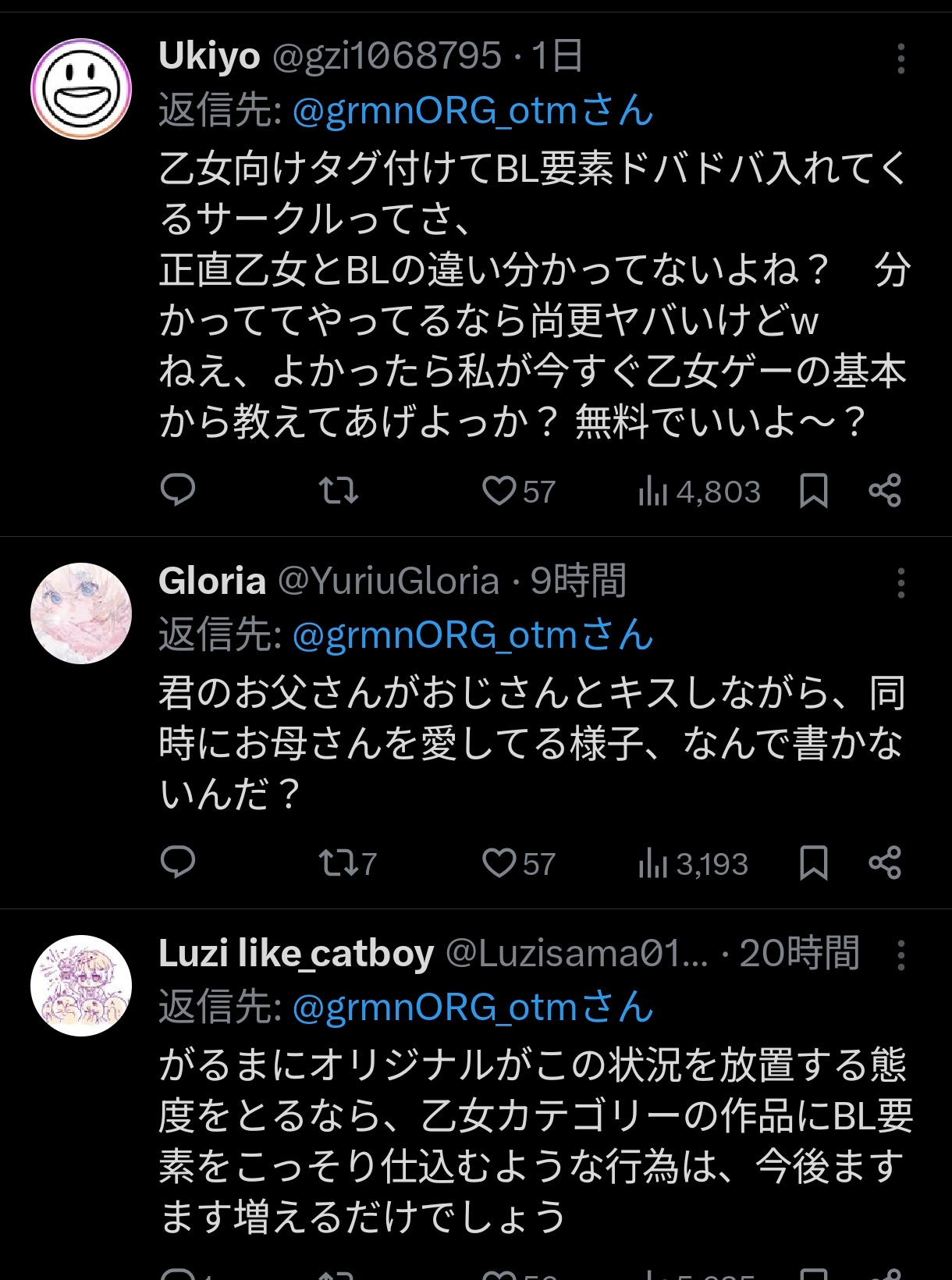Bookmark Gloria's tweet

814,863
